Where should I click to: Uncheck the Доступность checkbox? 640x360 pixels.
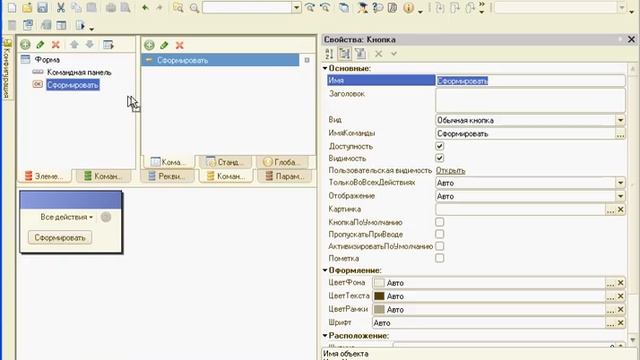[x=440, y=146]
